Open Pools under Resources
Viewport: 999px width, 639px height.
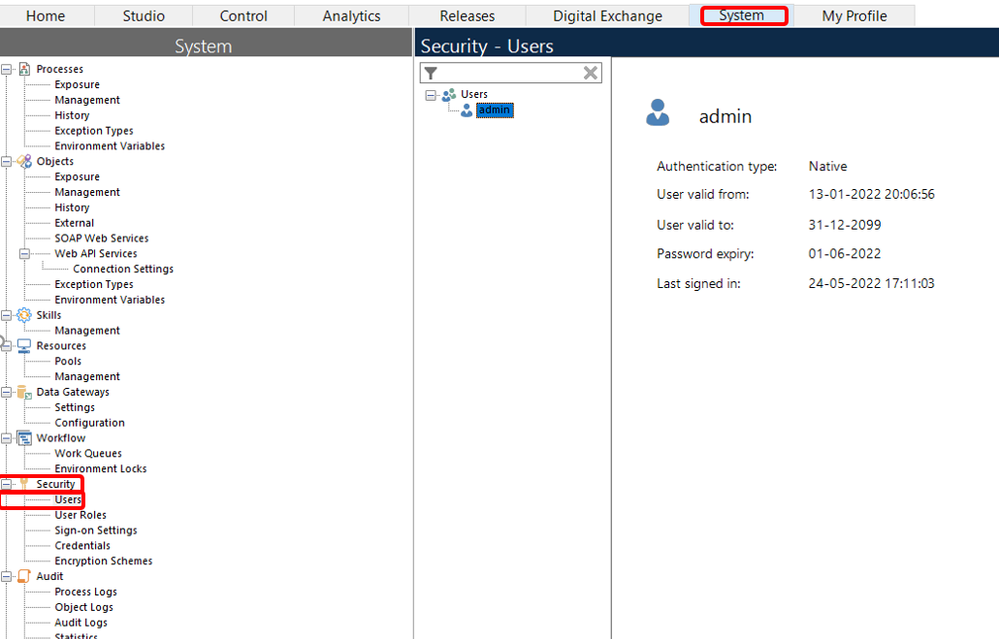coord(68,361)
